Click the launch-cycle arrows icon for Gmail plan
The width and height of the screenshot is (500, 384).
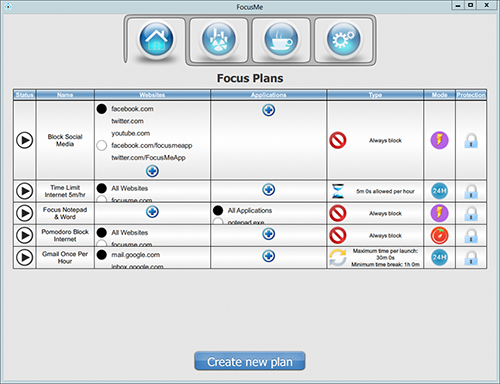pyautogui.click(x=338, y=257)
